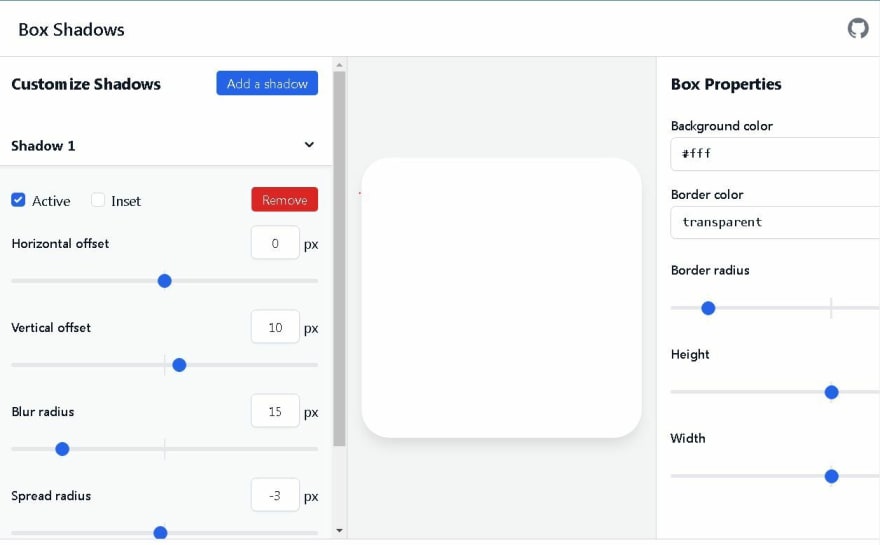
Task: Click the white preview box
Action: [x=501, y=297]
